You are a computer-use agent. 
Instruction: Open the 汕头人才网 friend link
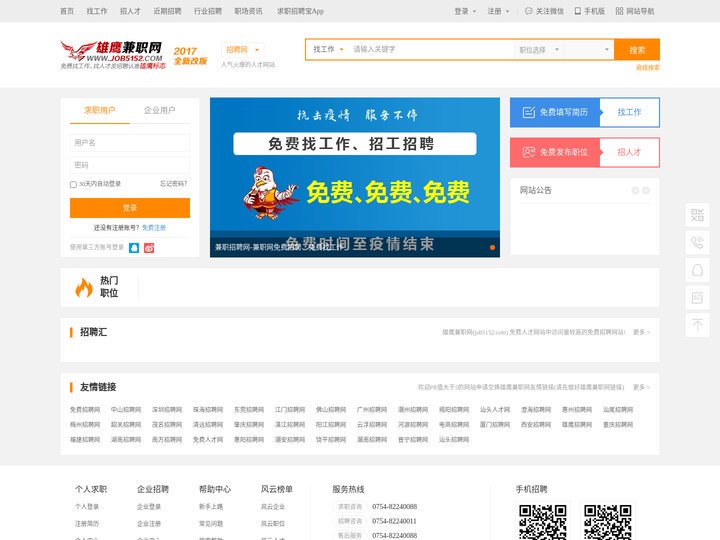[x=495, y=410]
